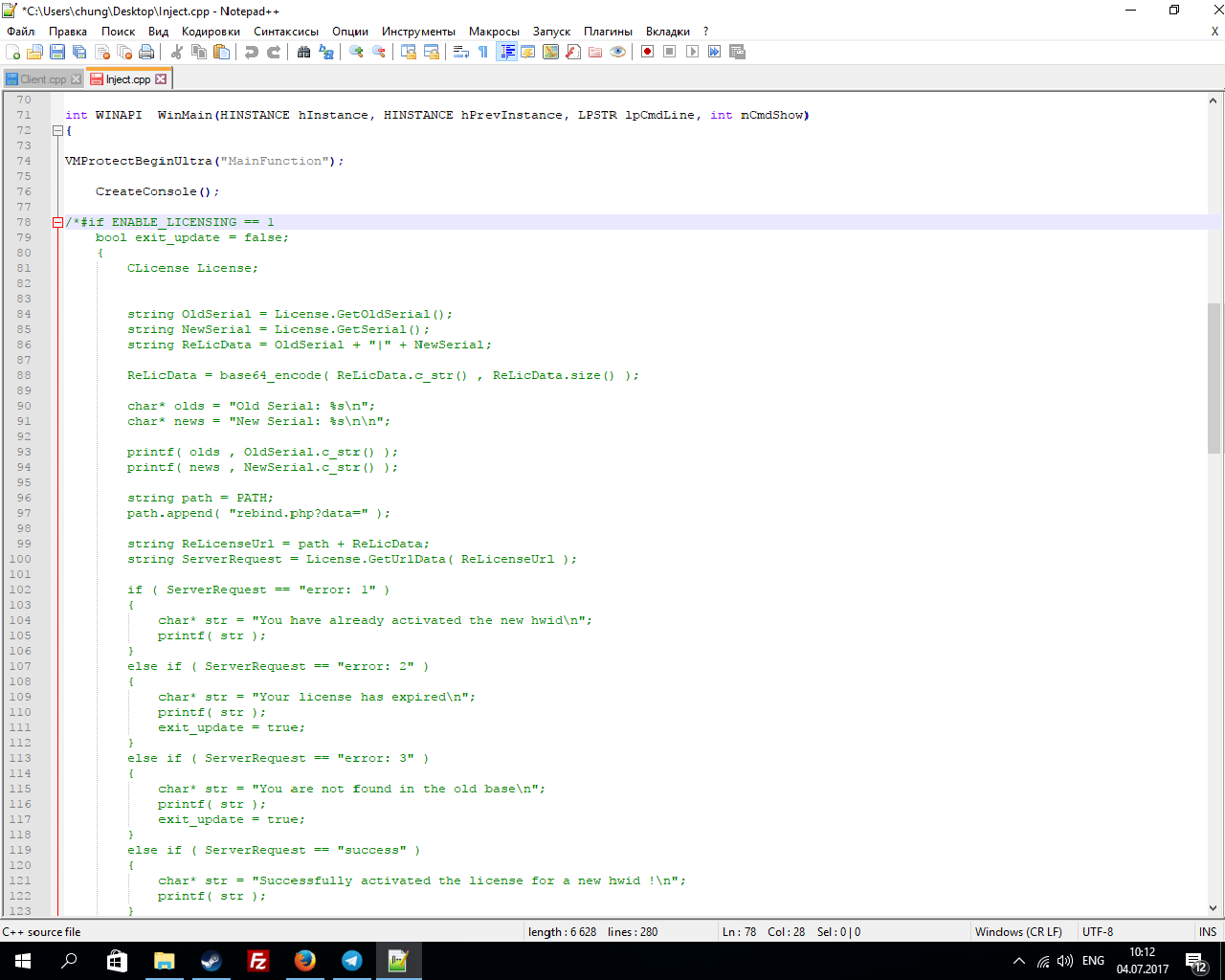Zoom in with the magnifier plus icon
Viewport: 1225px width, 980px height.
click(x=357, y=52)
